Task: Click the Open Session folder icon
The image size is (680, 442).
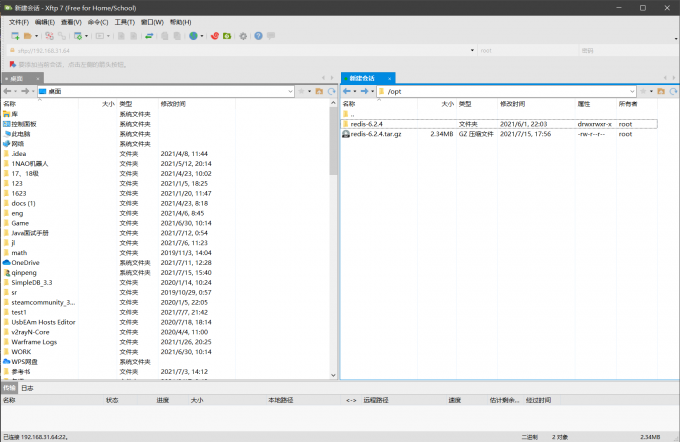Action: (x=28, y=36)
